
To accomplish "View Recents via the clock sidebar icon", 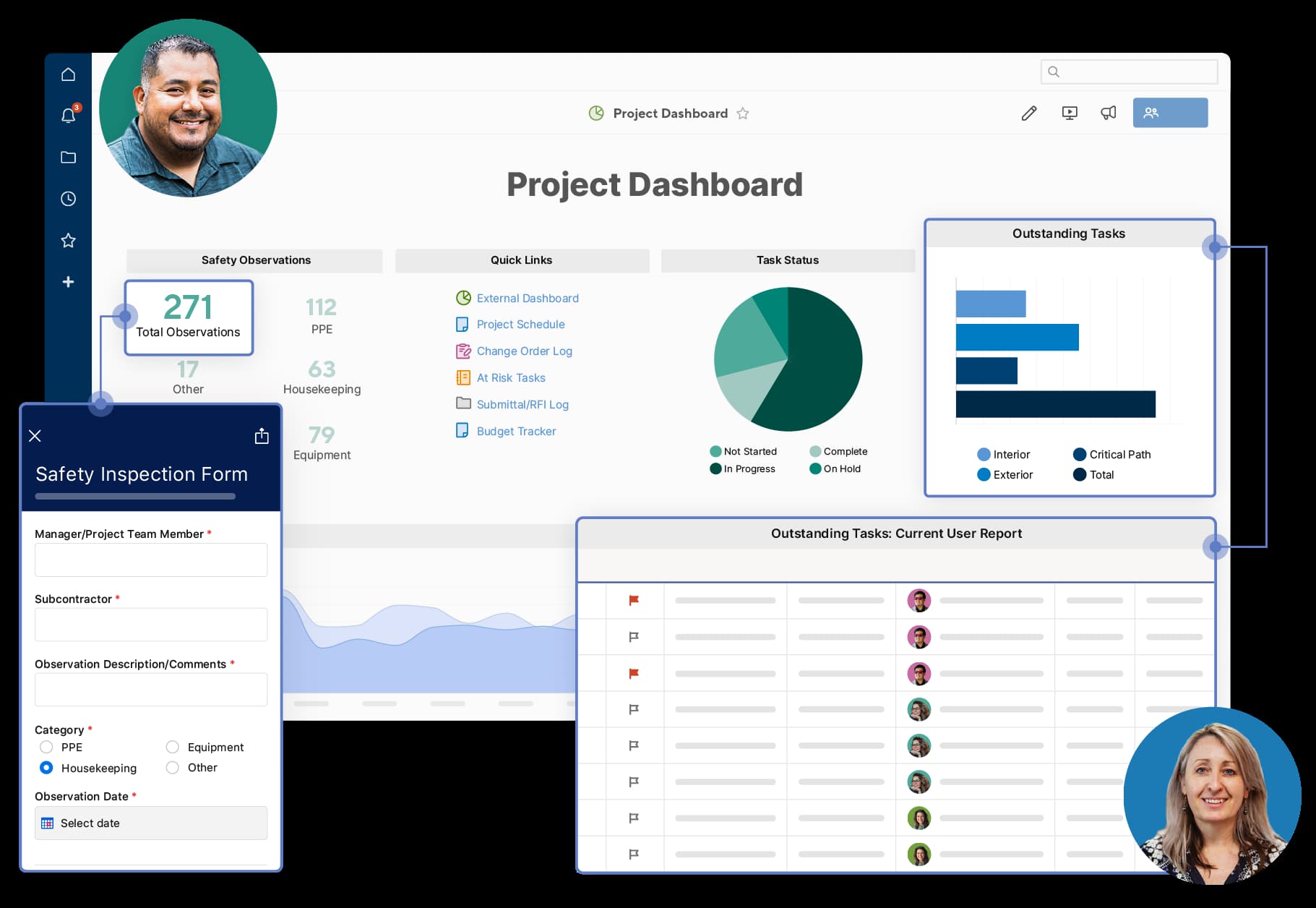I will [68, 199].
